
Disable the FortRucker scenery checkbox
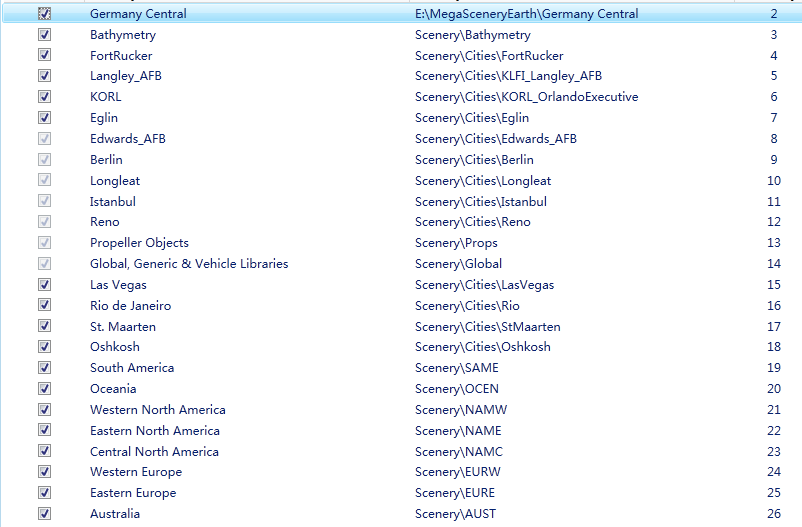pos(44,56)
